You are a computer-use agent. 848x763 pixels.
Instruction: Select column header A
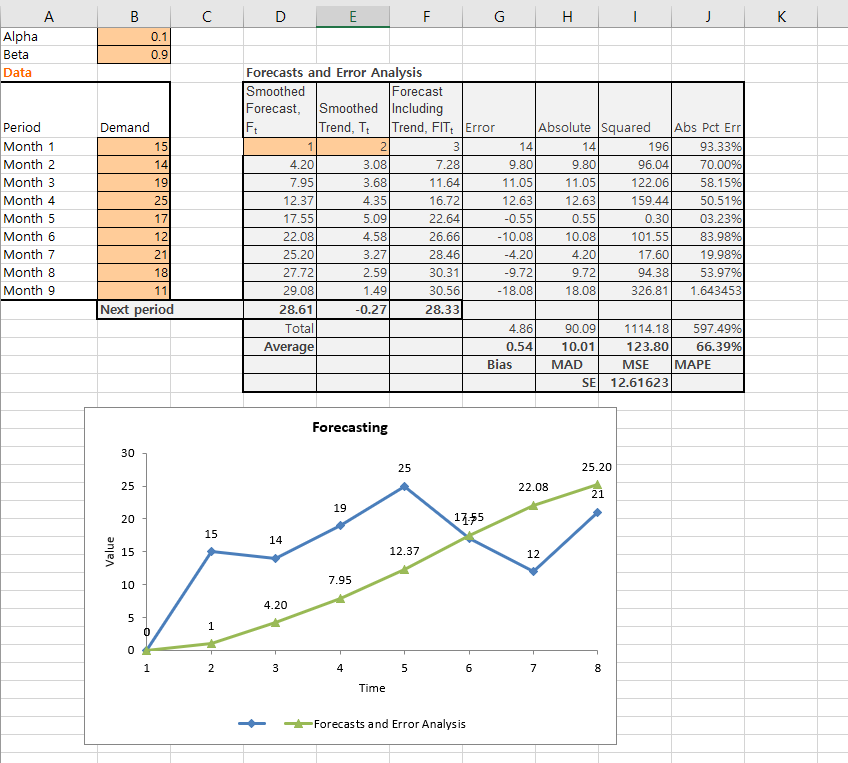pyautogui.click(x=49, y=16)
